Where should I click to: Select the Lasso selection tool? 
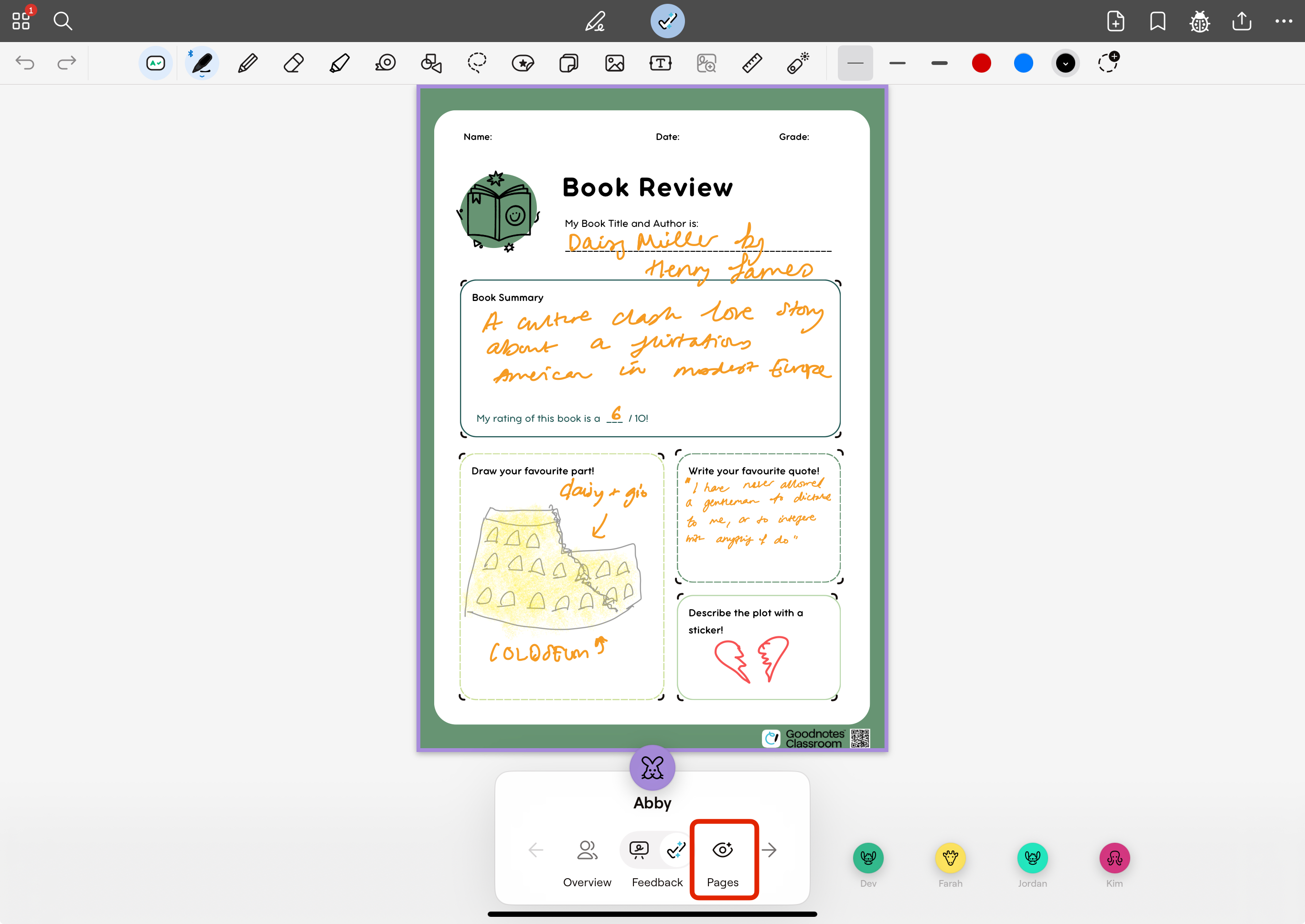click(x=477, y=63)
